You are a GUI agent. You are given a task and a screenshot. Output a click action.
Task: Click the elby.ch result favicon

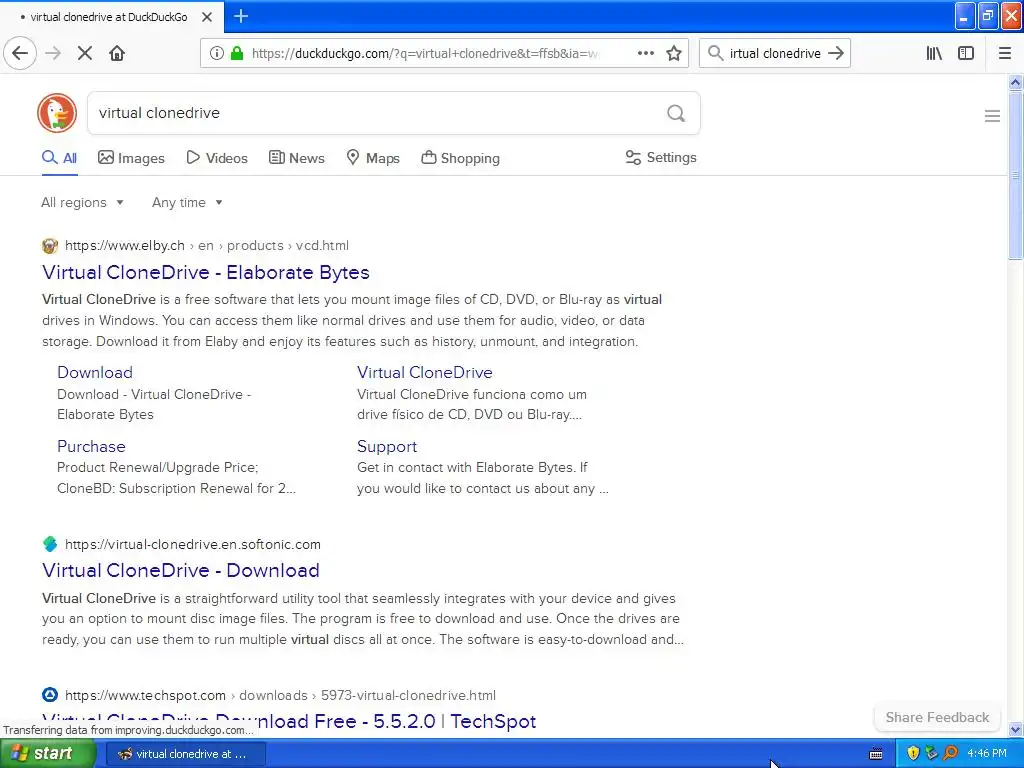[50, 246]
